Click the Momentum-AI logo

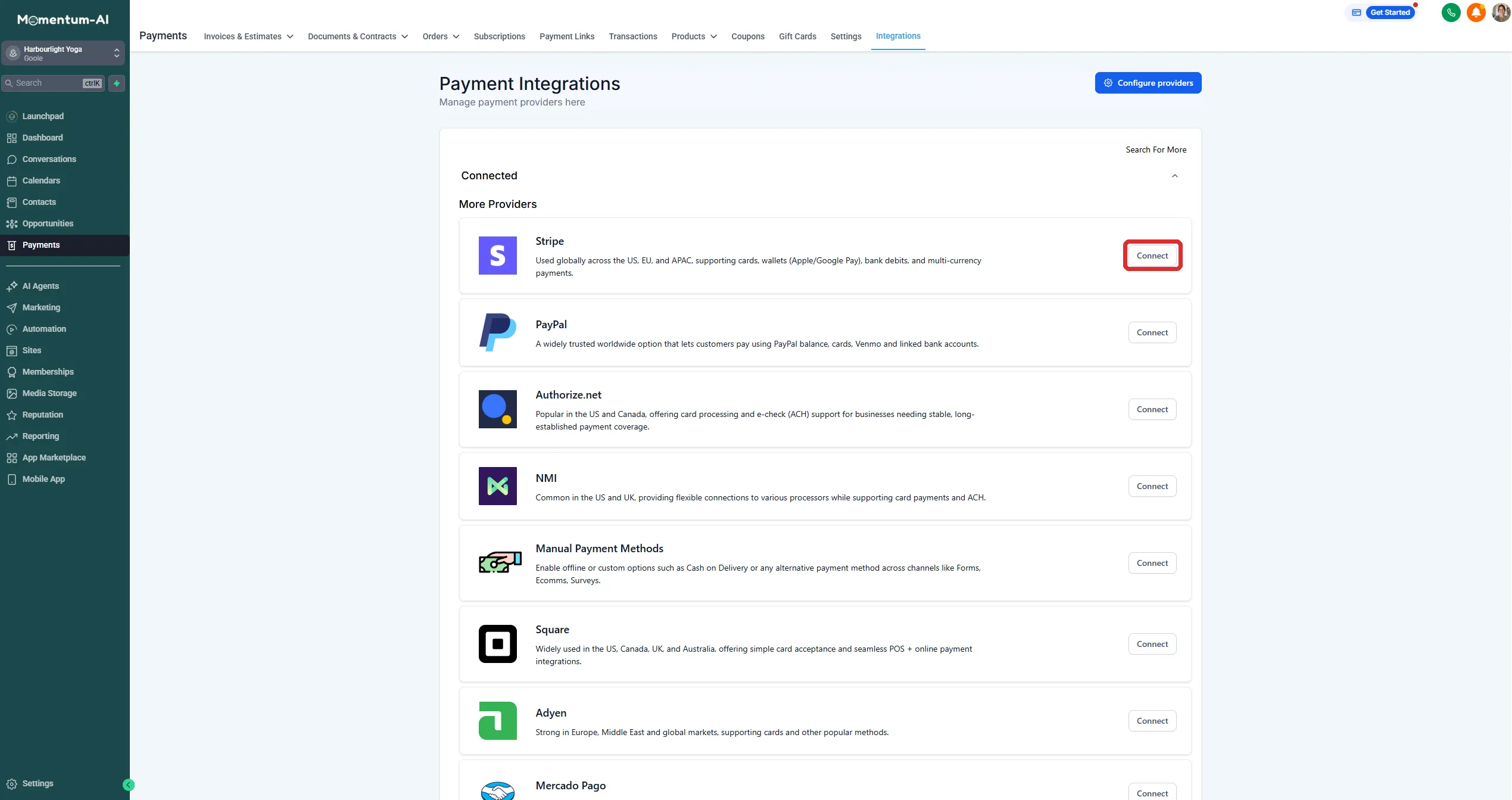(63, 20)
